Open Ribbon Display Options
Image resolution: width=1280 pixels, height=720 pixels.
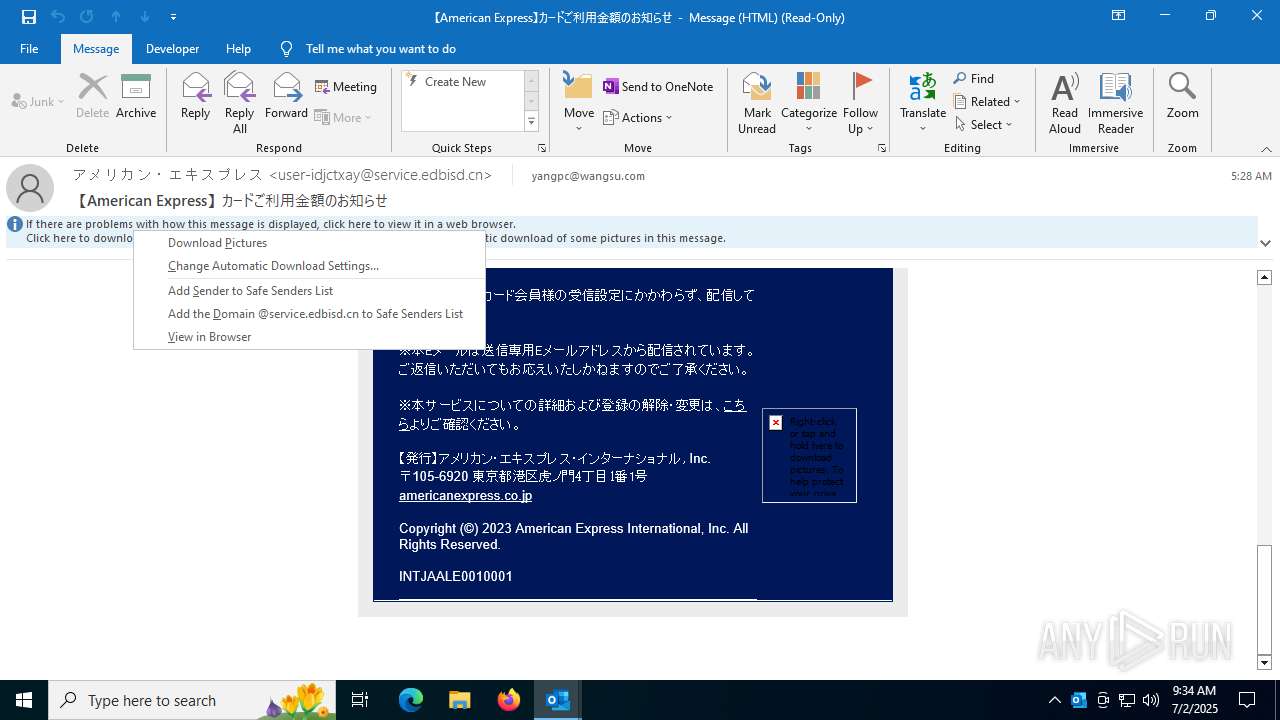(1118, 16)
